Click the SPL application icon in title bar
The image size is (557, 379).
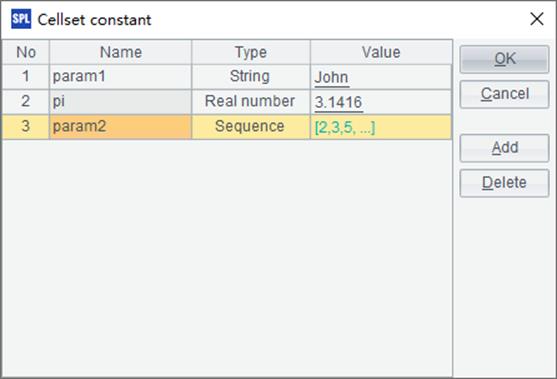click(x=21, y=19)
